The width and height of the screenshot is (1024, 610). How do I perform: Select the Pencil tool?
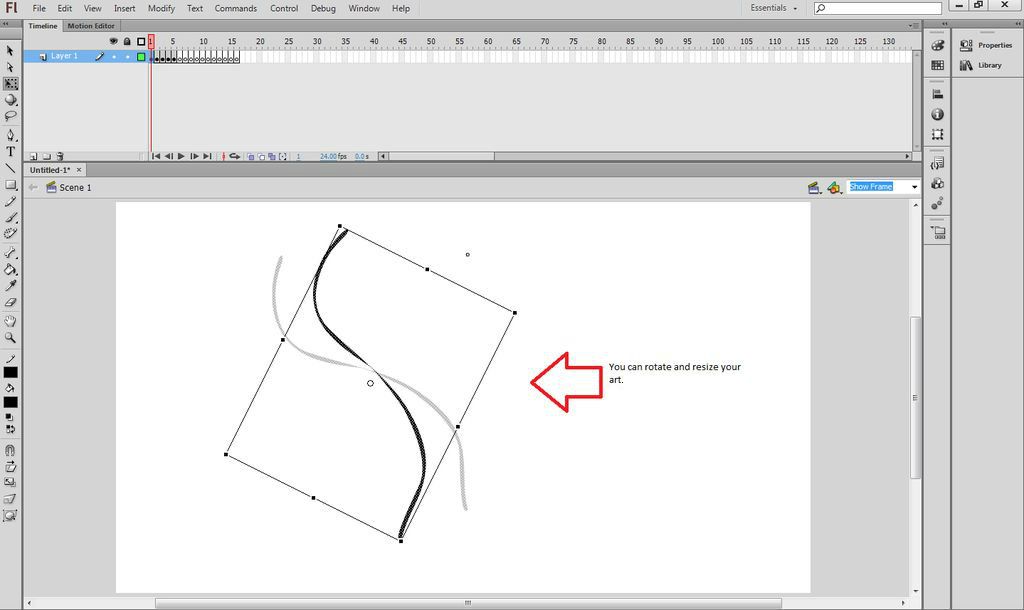10,202
